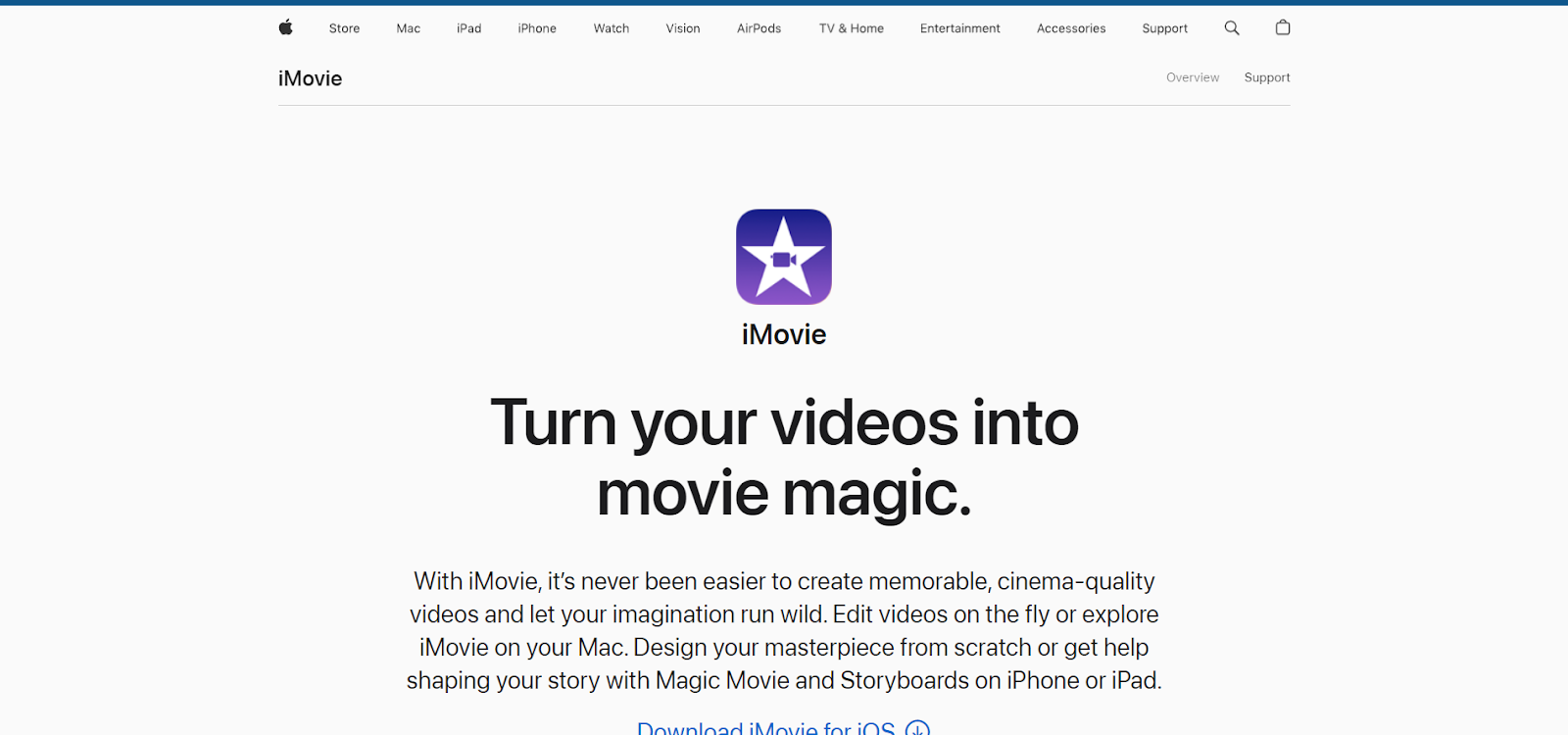Open the Accessories menu

1071,28
